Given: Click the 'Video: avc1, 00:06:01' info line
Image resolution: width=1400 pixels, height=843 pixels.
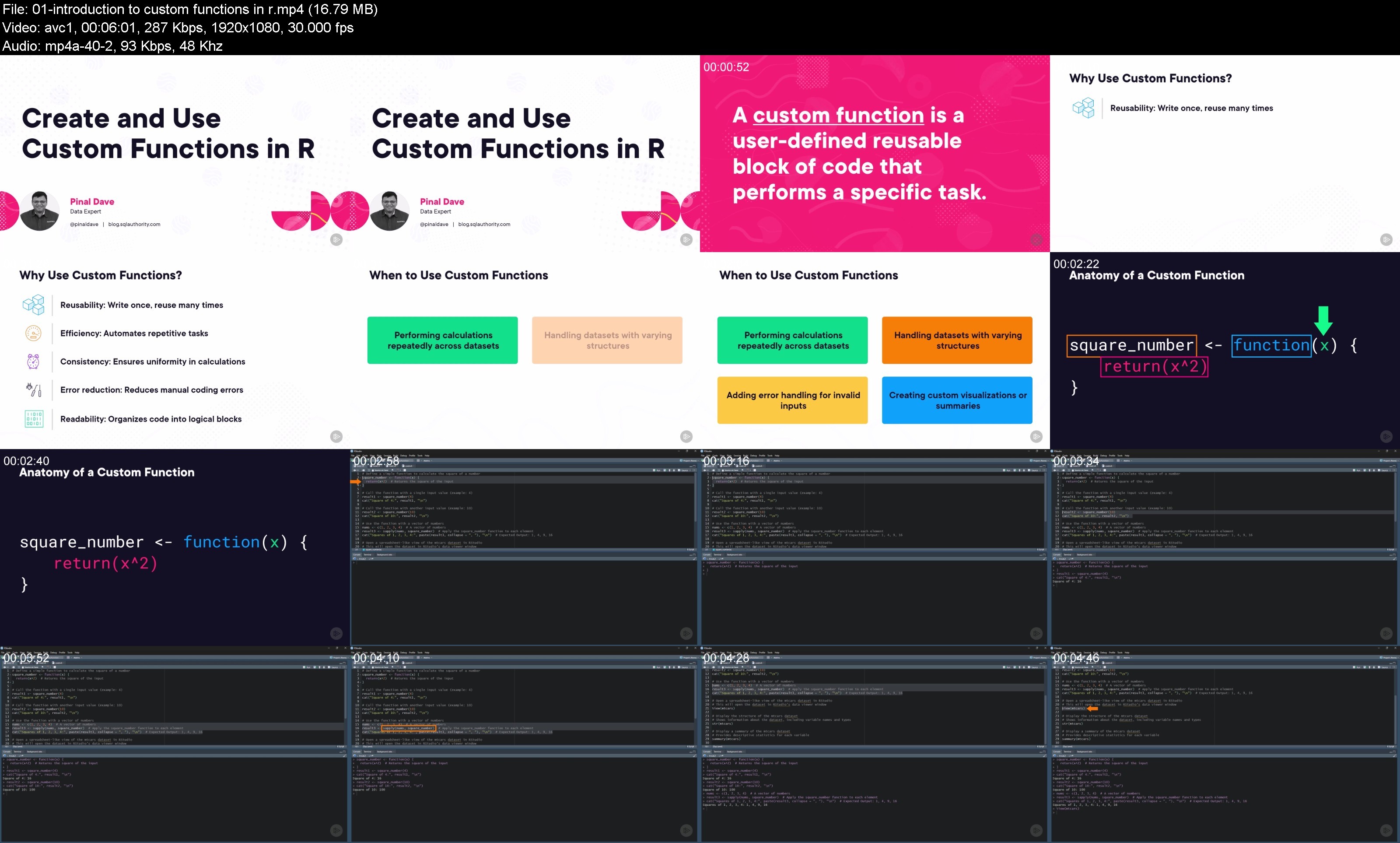Looking at the screenshot, I should coord(178,27).
